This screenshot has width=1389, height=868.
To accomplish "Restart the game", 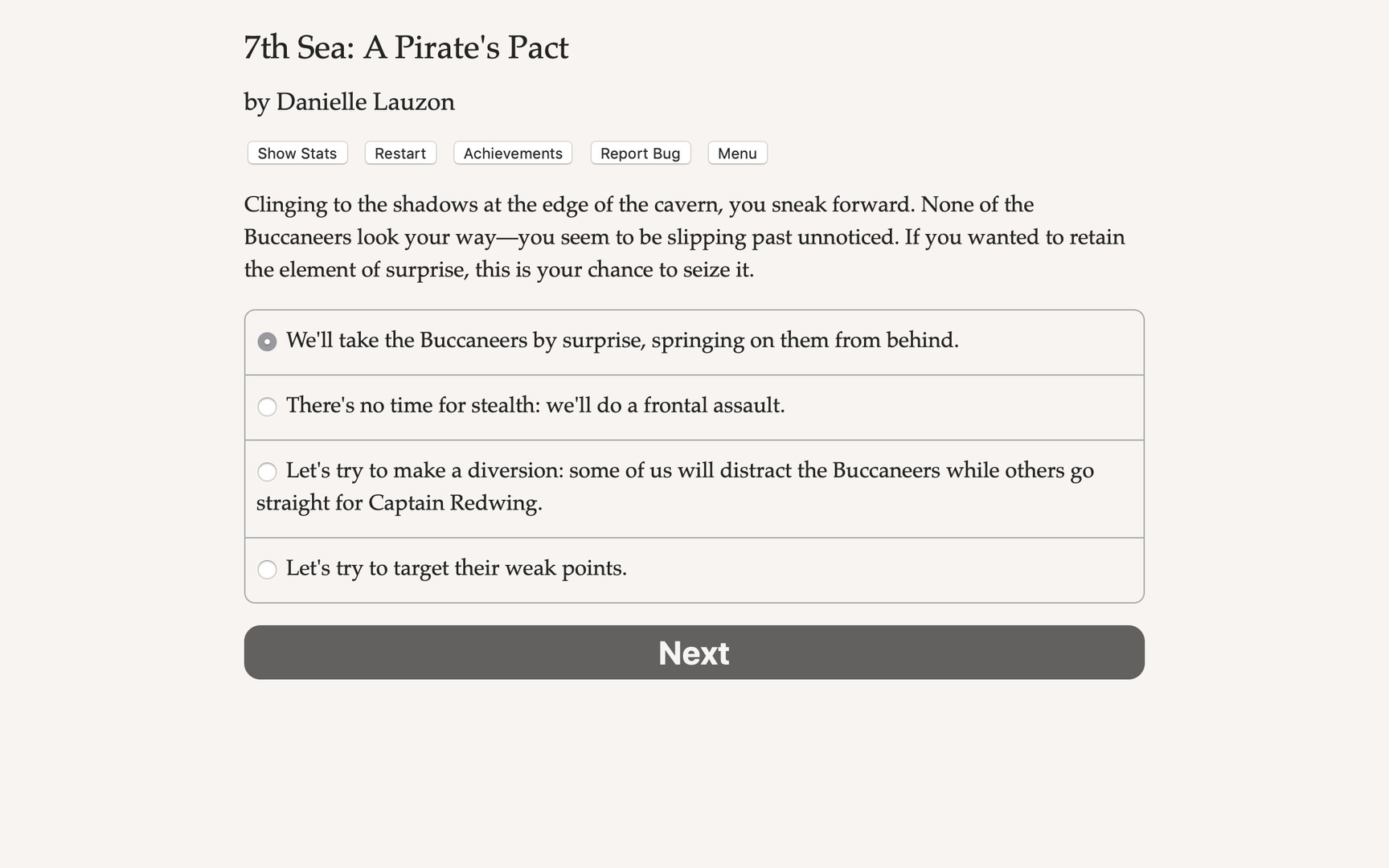I will [x=399, y=153].
